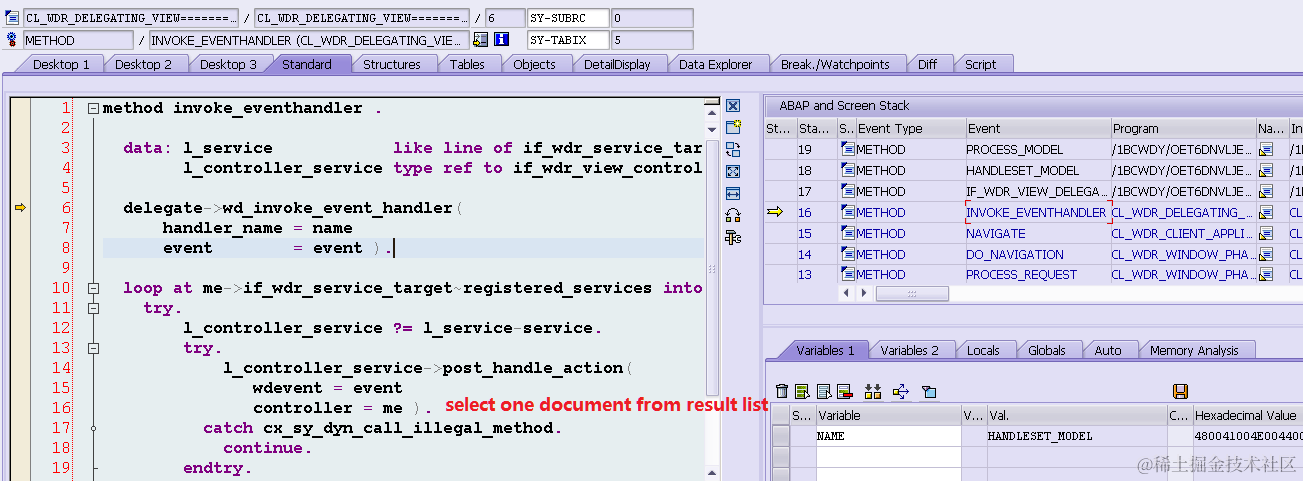
Task: Click the floppy disk Save icon above Hexadecimal Value
Action: 1180,391
